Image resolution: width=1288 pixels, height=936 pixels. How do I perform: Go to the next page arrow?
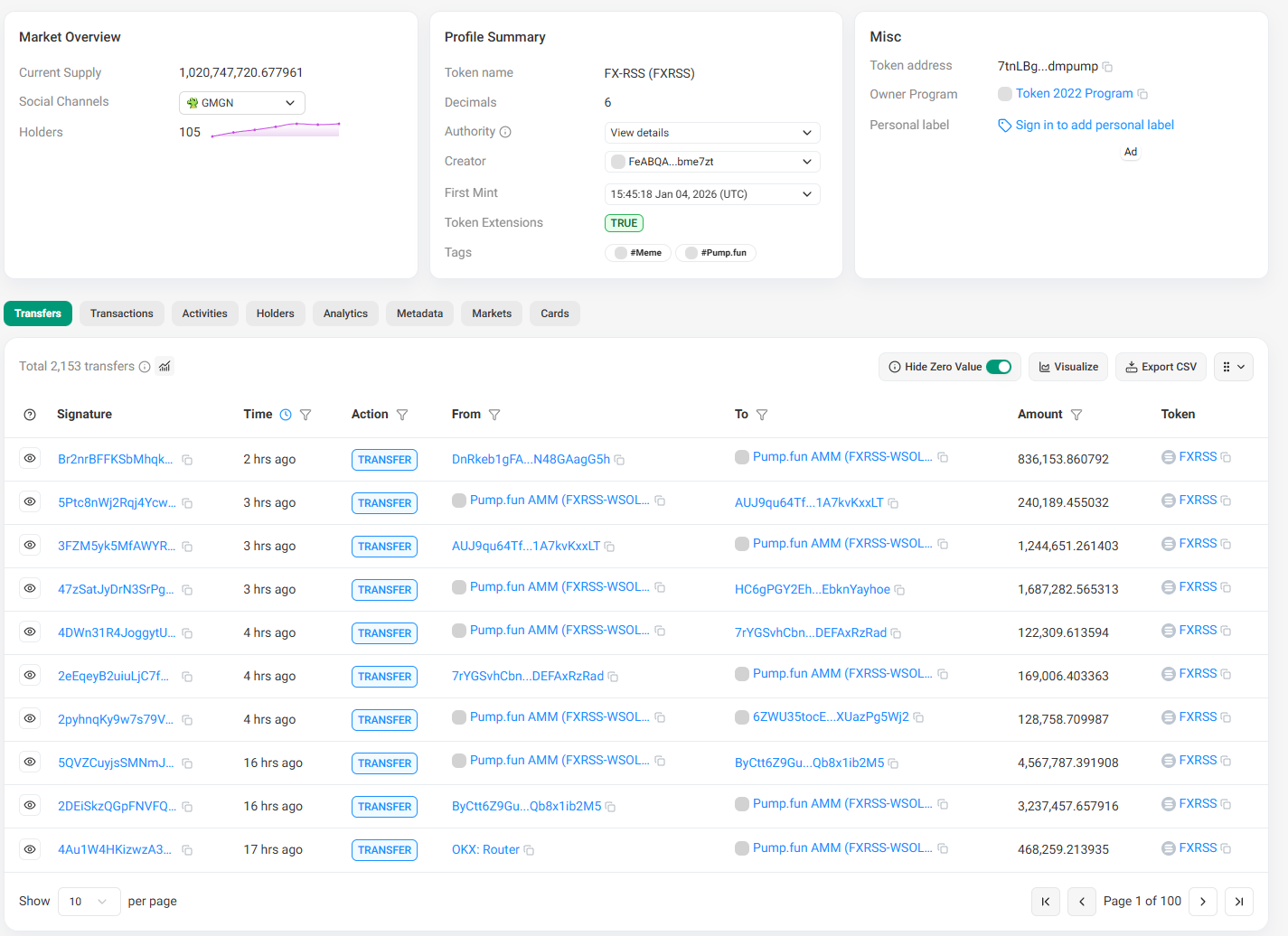click(x=1202, y=901)
